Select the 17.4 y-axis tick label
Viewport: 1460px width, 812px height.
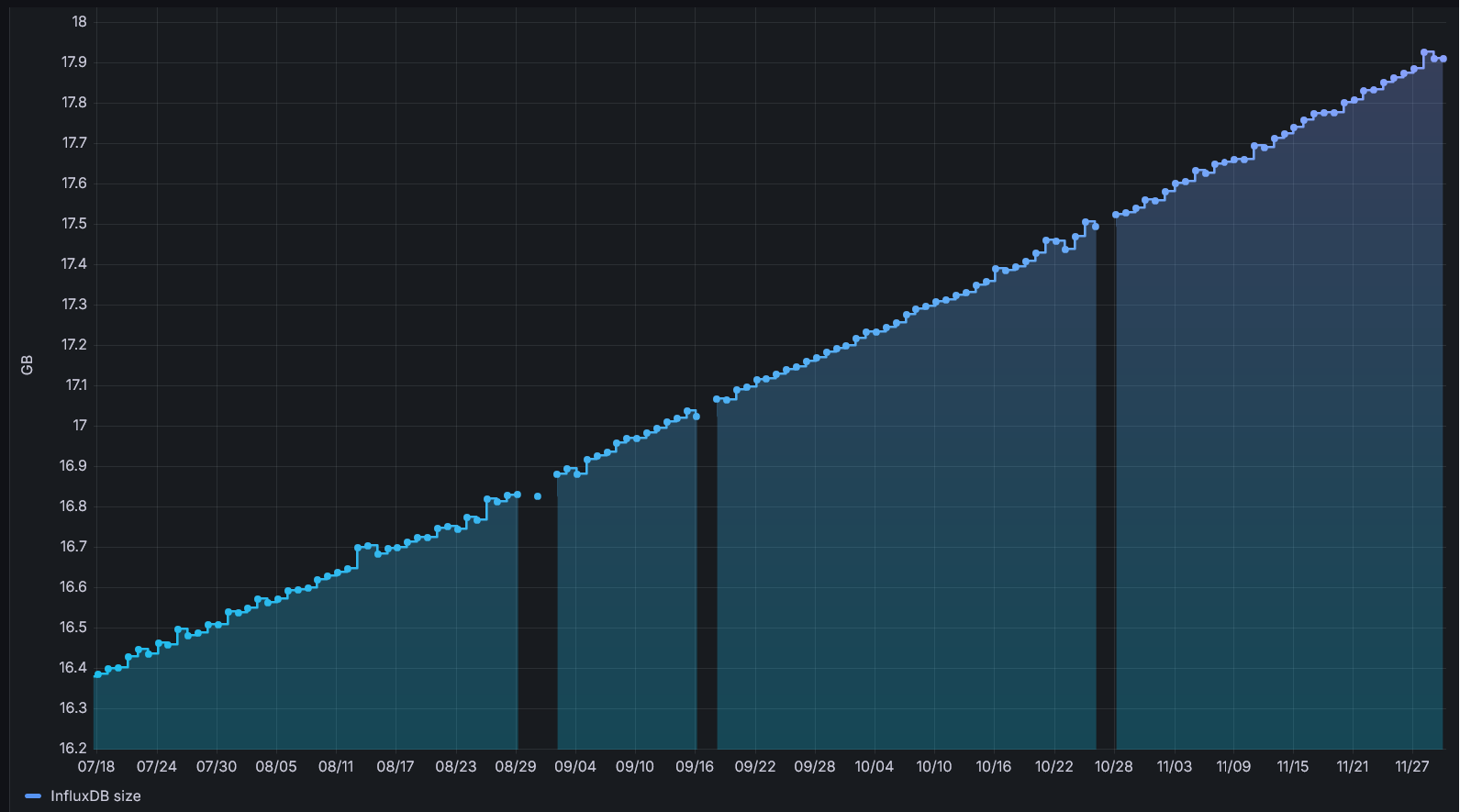[74, 264]
